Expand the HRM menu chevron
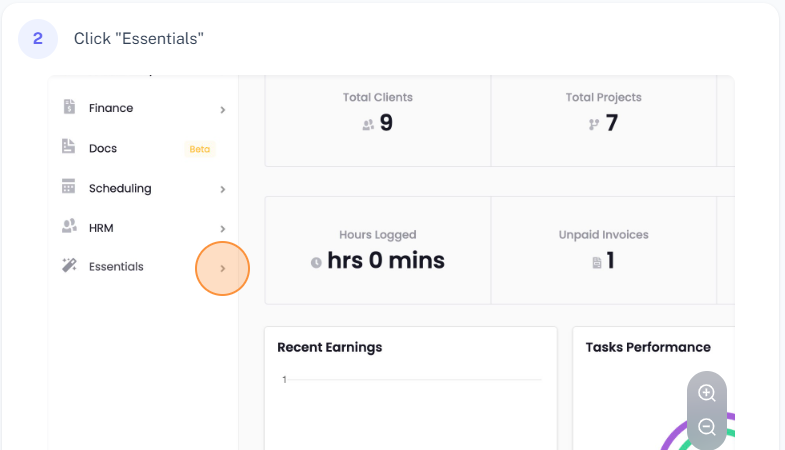The width and height of the screenshot is (785, 450). [222, 229]
